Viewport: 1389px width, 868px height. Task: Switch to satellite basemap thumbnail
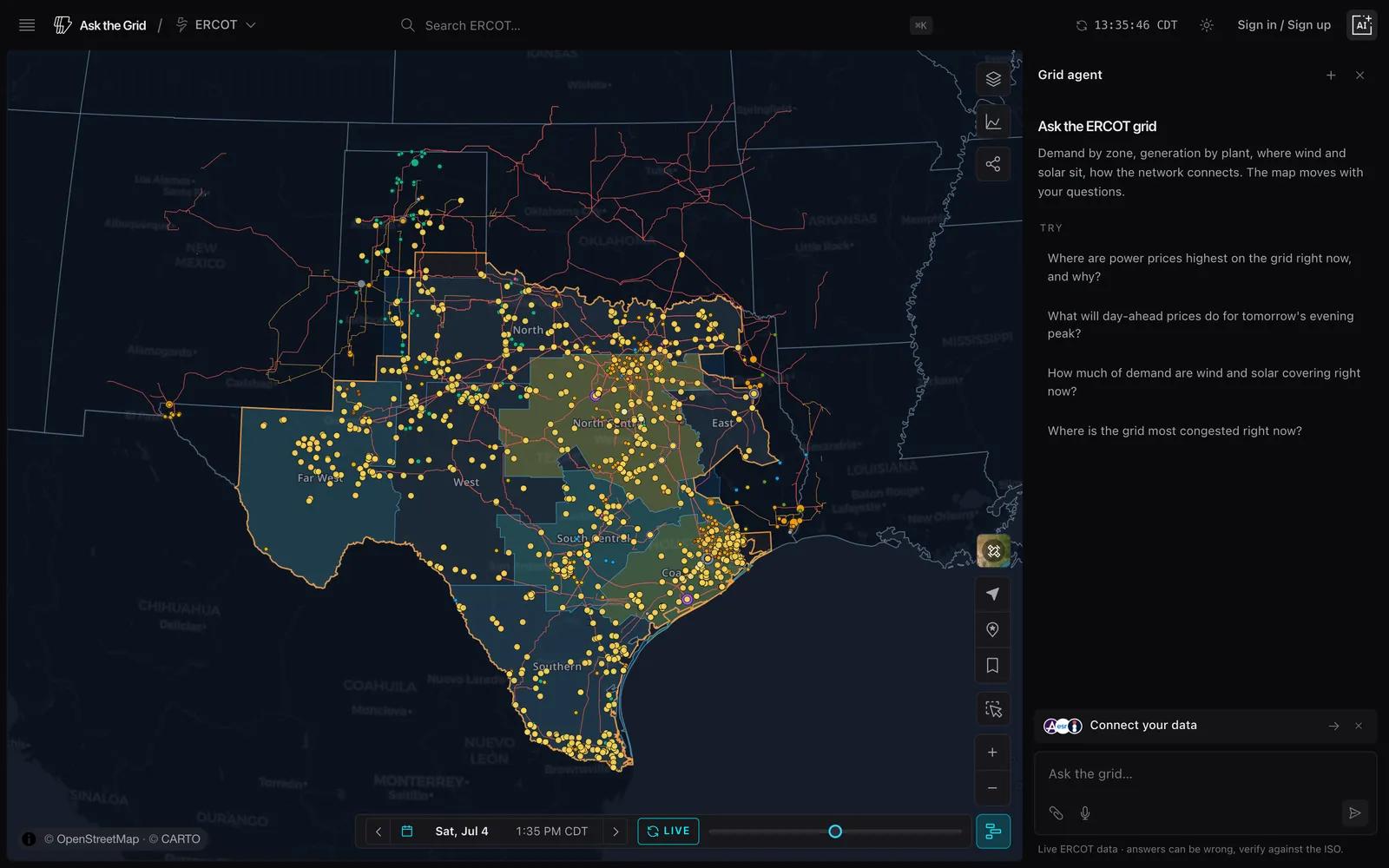pos(993,551)
